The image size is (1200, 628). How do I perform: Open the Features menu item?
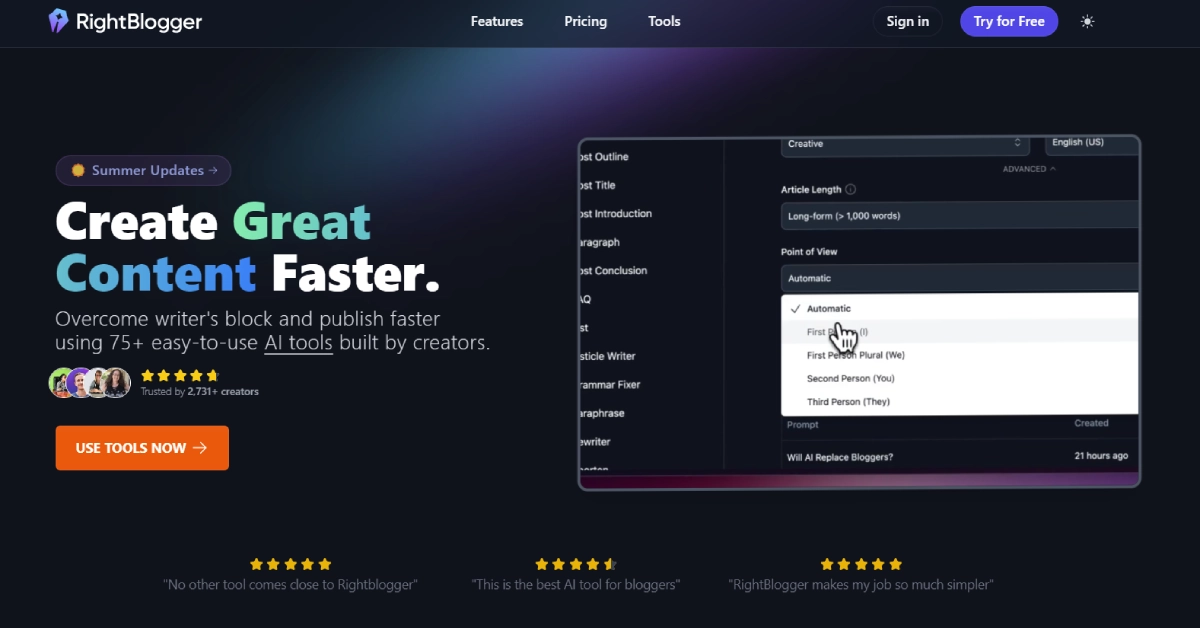coord(497,21)
